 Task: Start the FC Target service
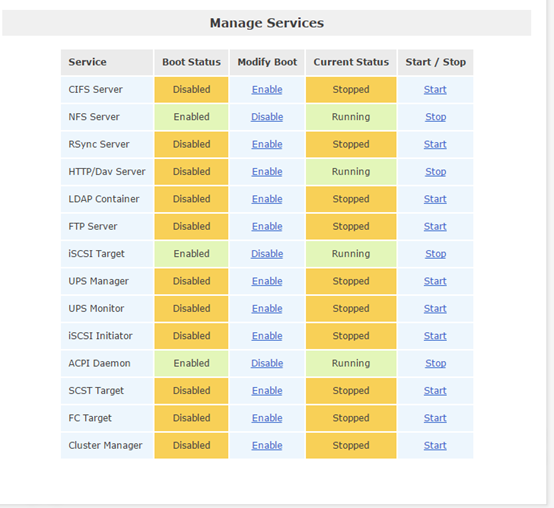pyautogui.click(x=435, y=418)
